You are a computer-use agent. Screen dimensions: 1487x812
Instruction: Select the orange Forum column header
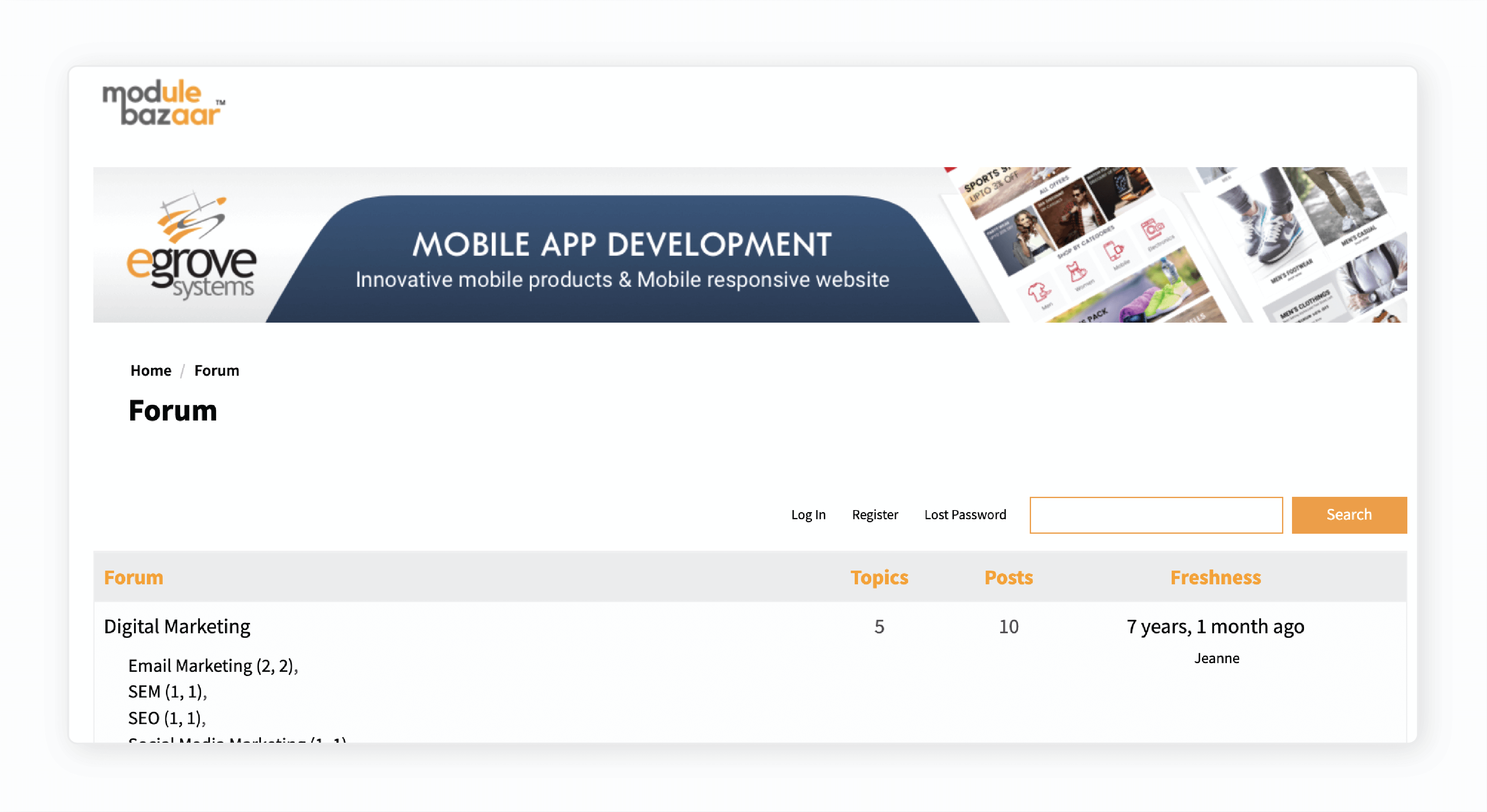[133, 578]
